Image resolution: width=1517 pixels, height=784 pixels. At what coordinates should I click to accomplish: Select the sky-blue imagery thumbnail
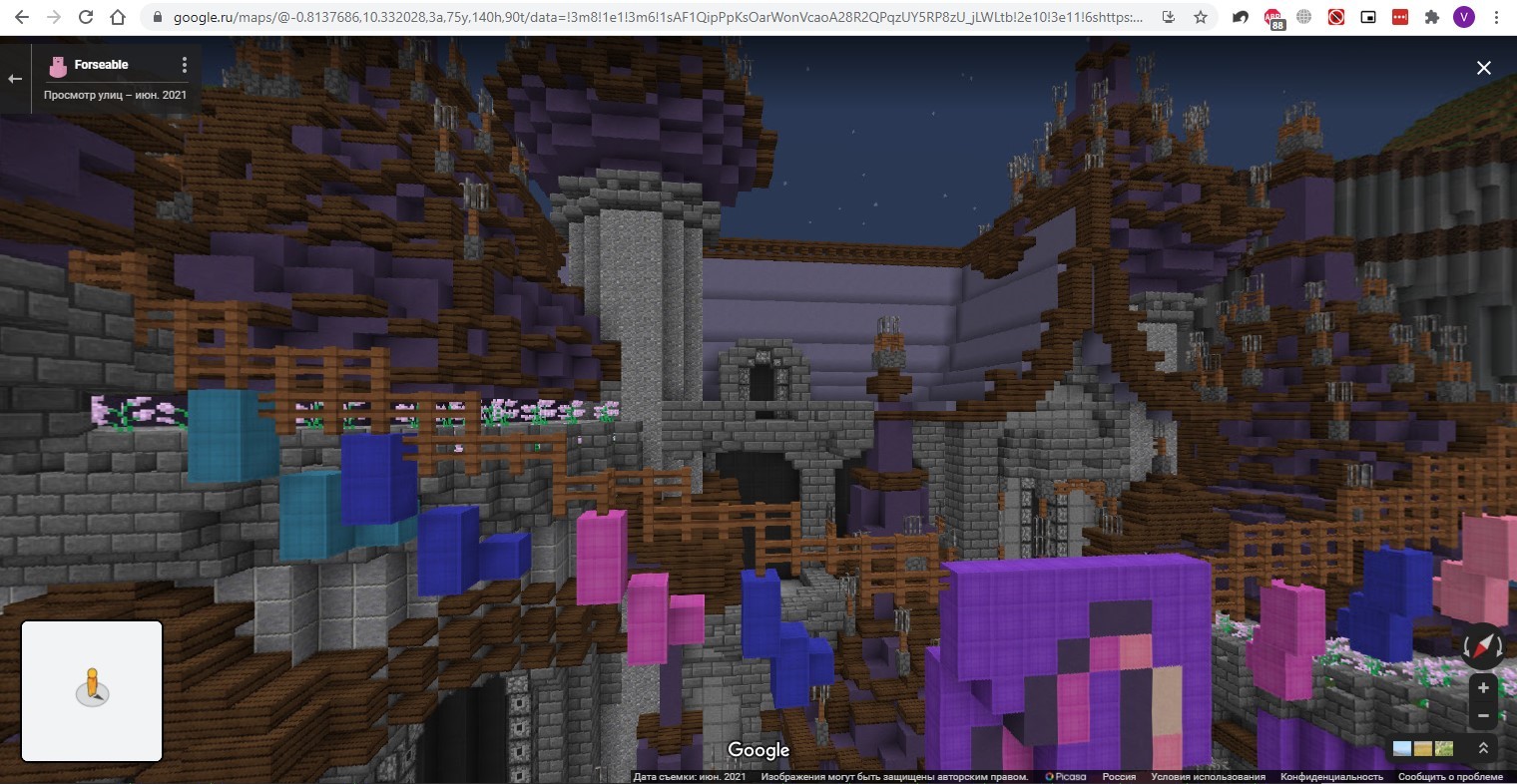tap(1402, 748)
